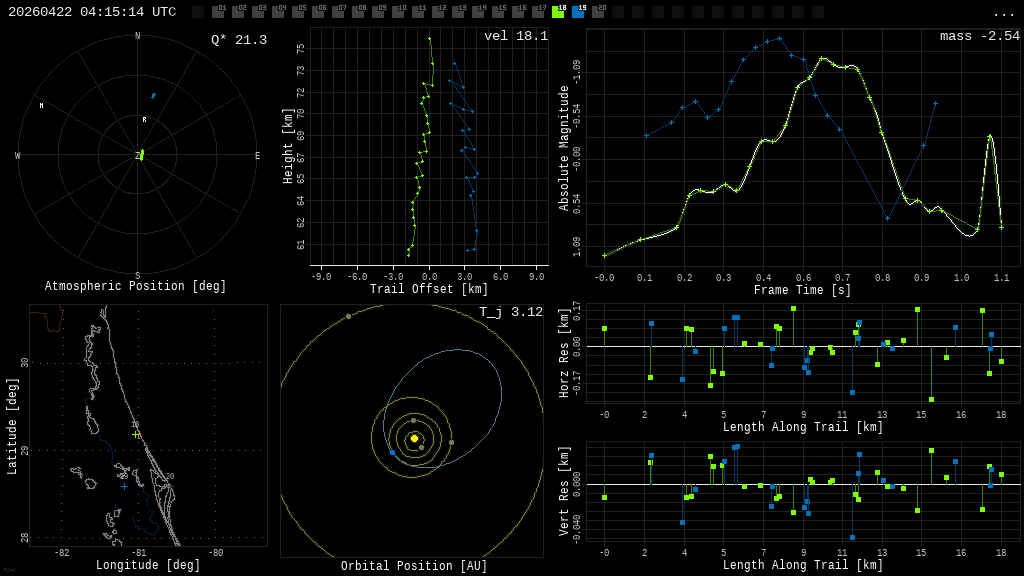The height and width of the screenshot is (576, 1024).
Task: Click the timestamp 20260422 04:15:14 UTC
Action: point(92,12)
